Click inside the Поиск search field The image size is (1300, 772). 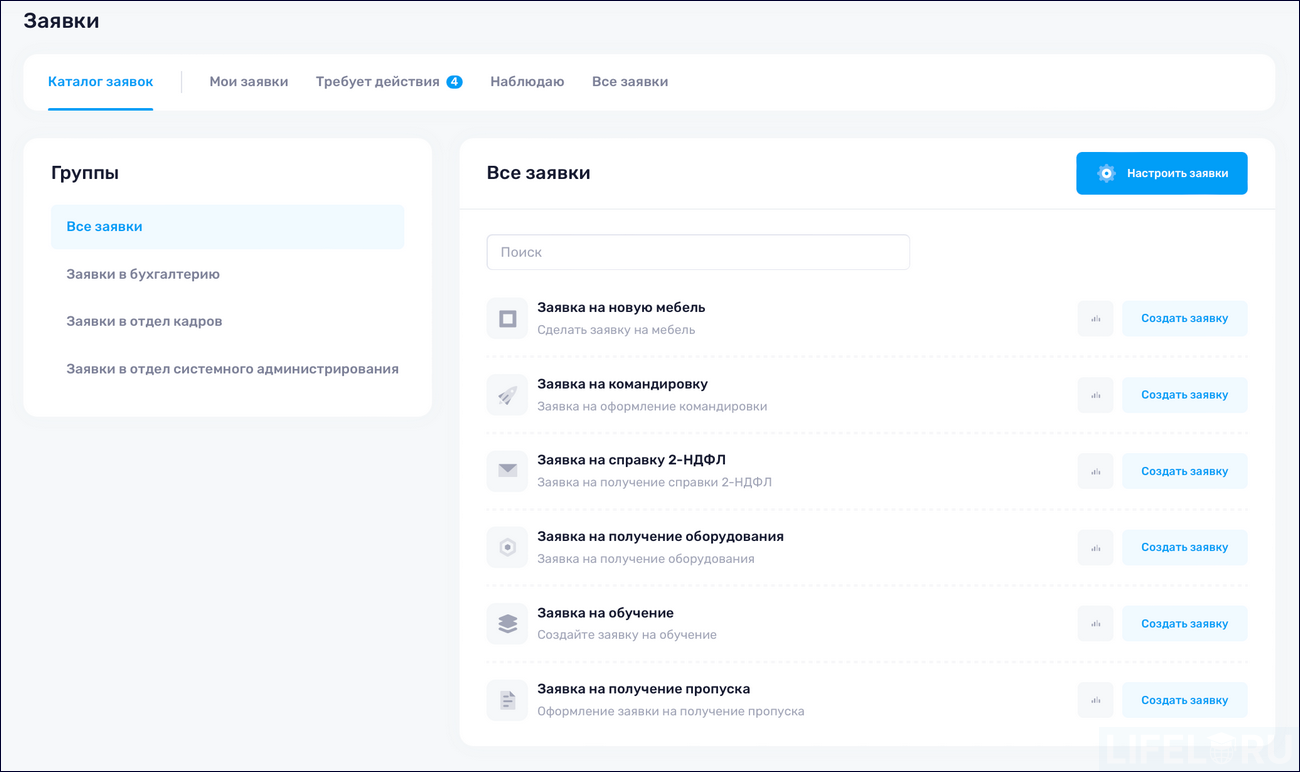point(697,252)
